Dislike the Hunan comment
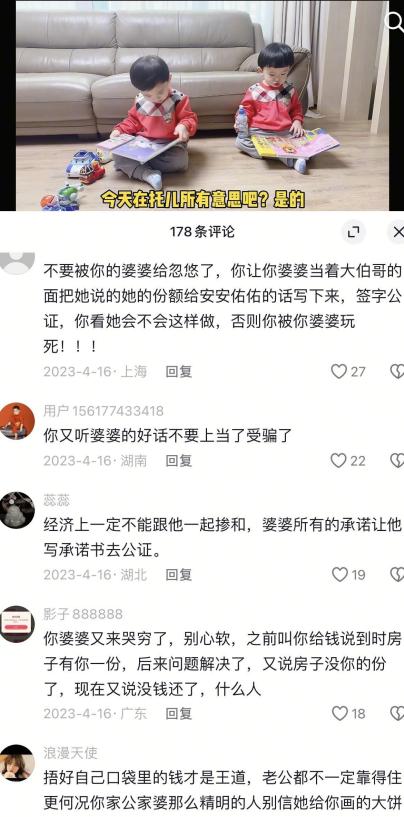The image size is (404, 817). (397, 461)
